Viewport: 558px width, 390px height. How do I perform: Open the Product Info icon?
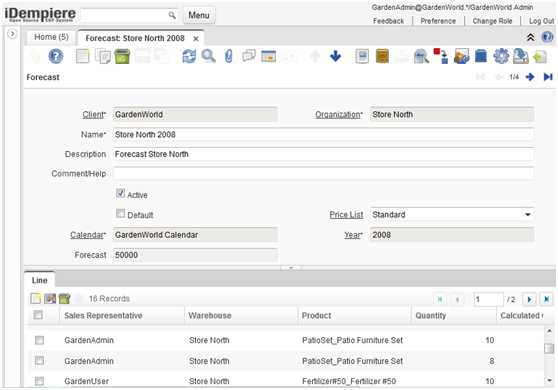[x=481, y=56]
